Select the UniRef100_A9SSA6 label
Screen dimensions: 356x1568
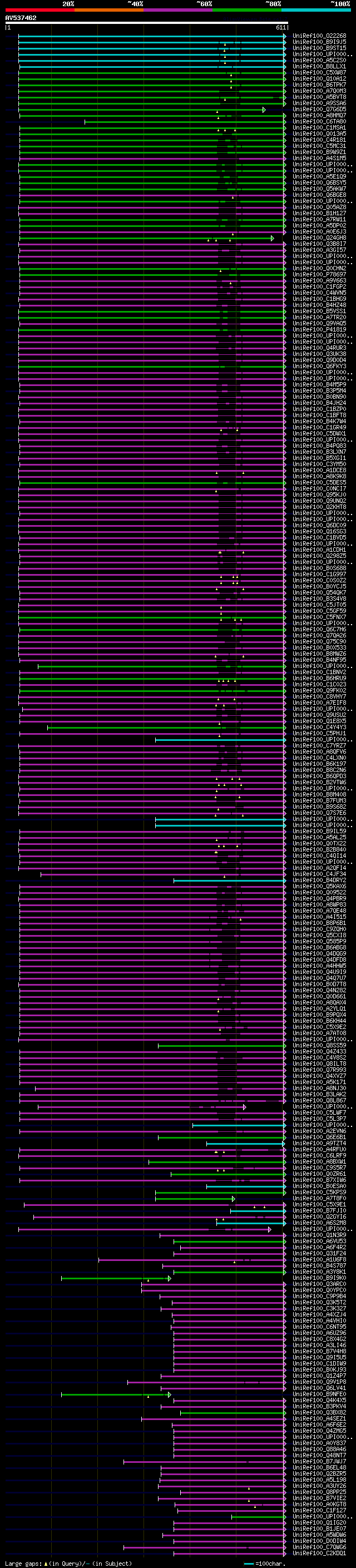pyautogui.click(x=319, y=103)
